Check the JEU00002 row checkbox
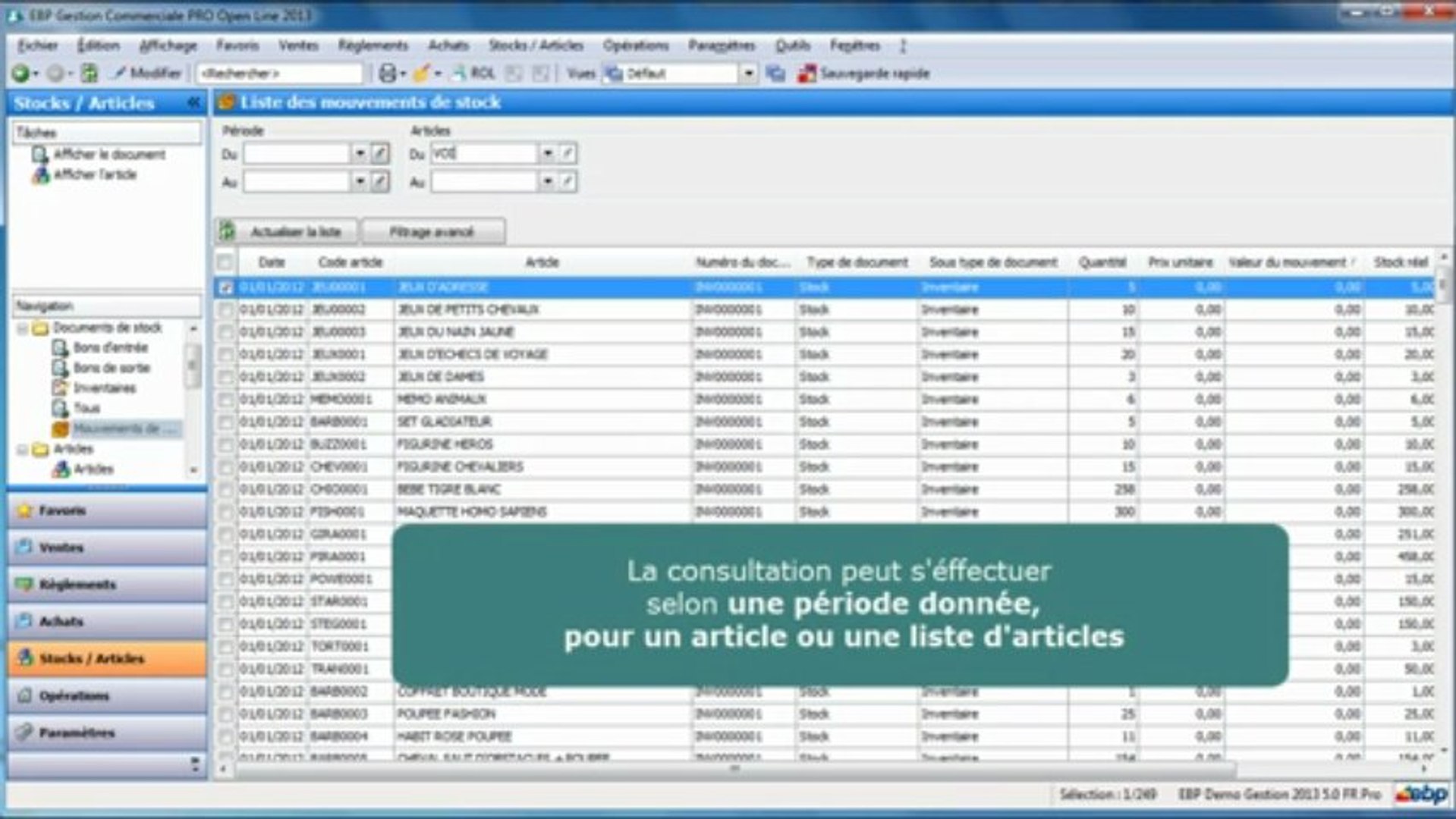The width and height of the screenshot is (1456, 819). tap(225, 309)
